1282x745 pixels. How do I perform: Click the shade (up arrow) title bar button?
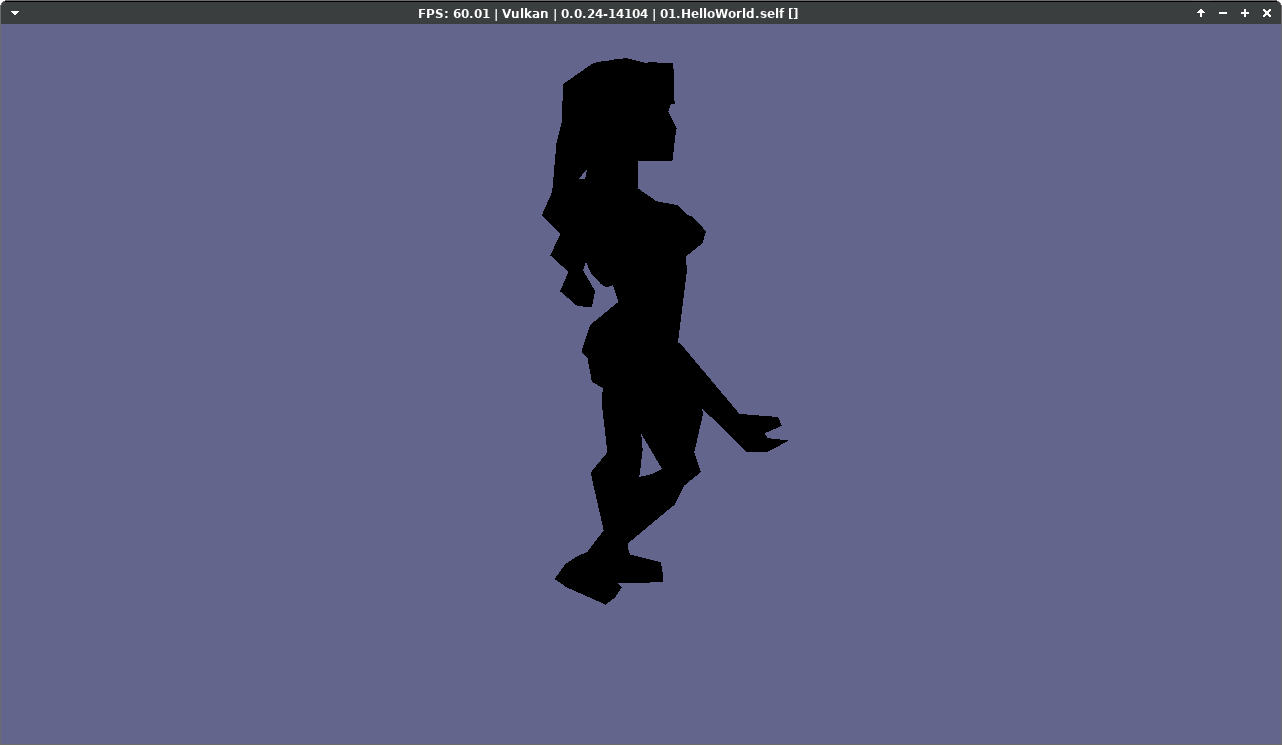coord(1201,13)
